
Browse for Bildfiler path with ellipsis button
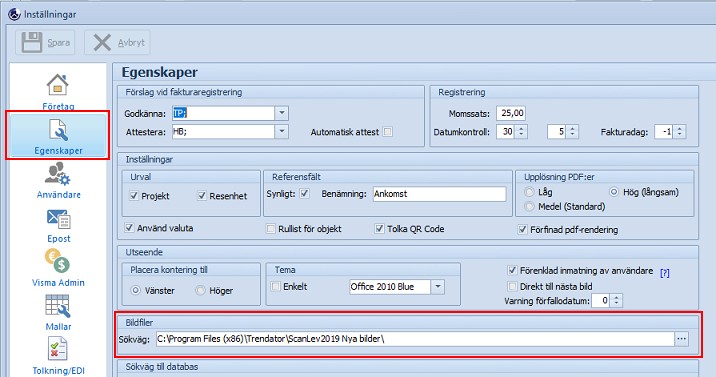click(682, 339)
